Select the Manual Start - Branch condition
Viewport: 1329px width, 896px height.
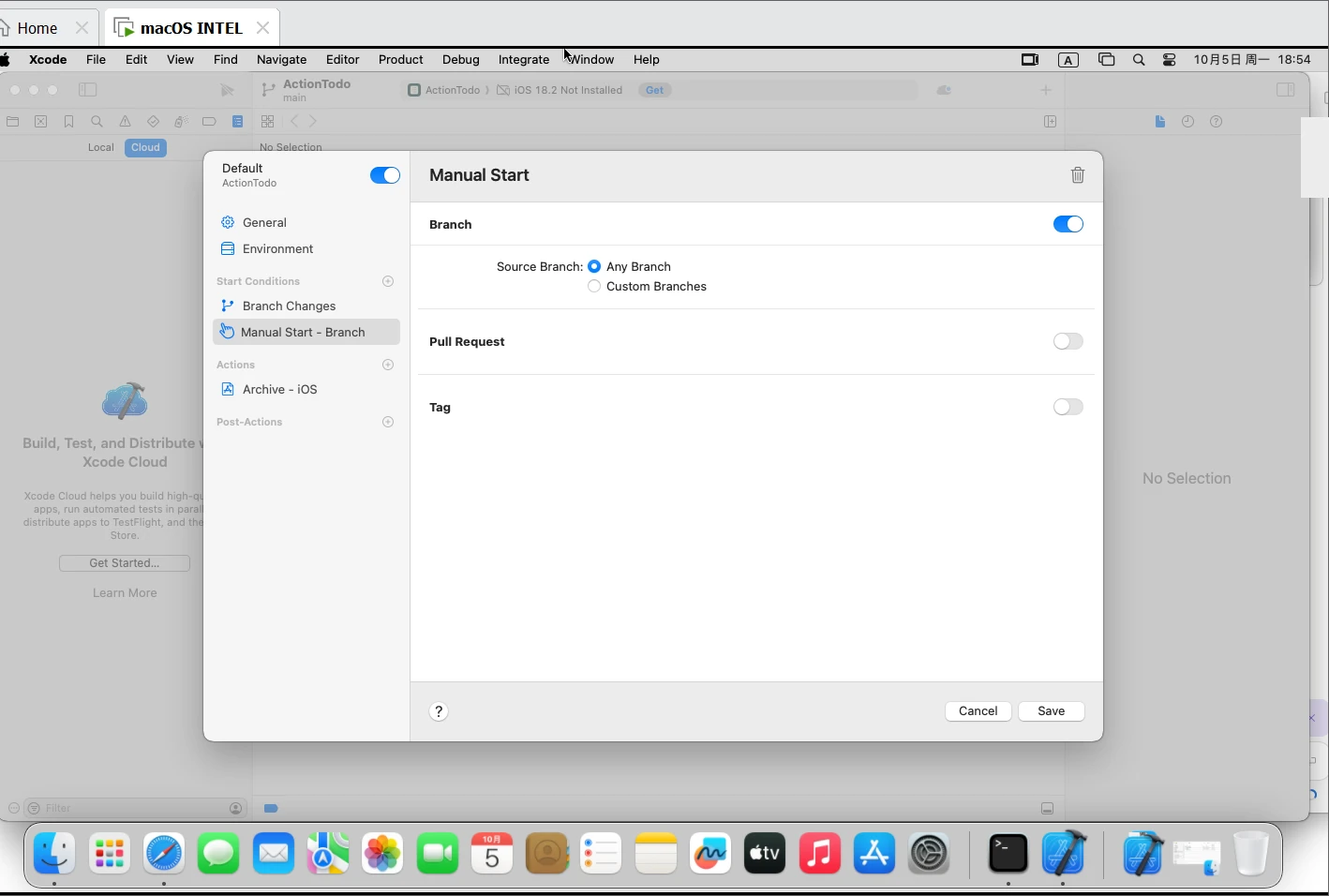(306, 332)
